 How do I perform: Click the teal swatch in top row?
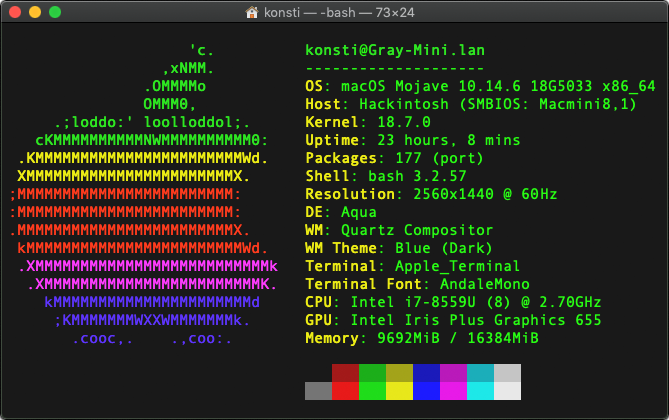[x=480, y=373]
